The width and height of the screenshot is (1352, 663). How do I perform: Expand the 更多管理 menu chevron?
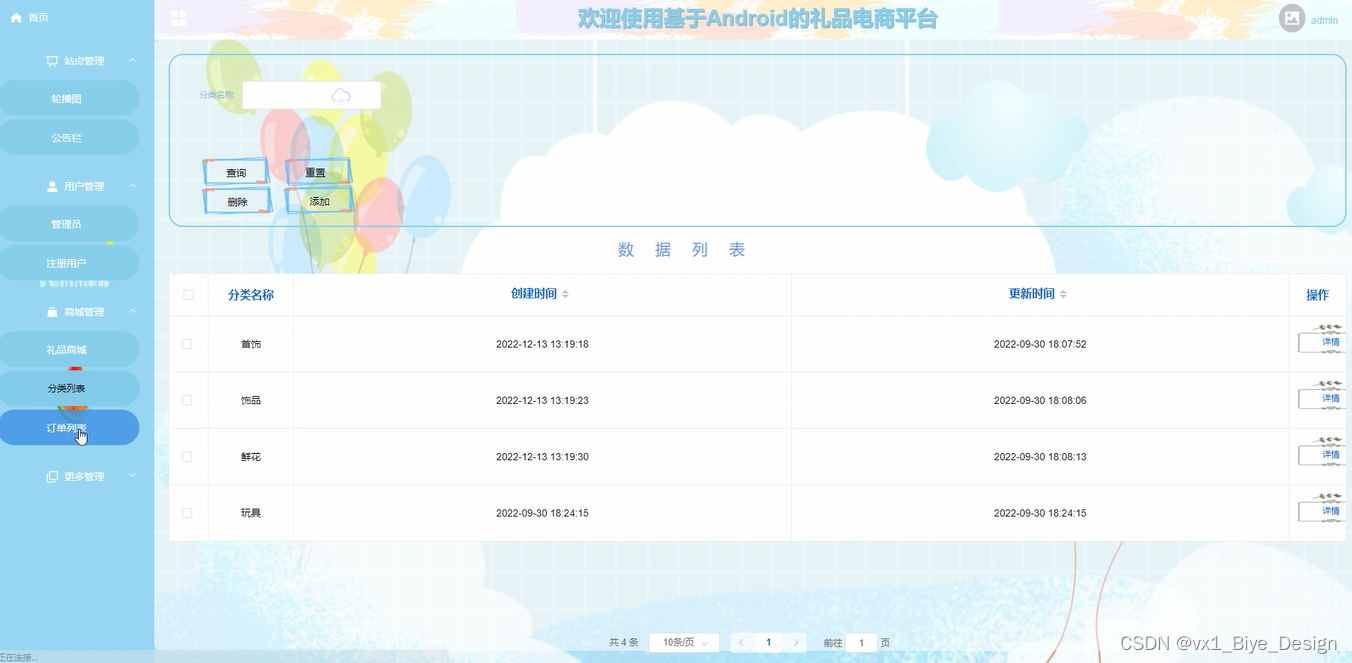(x=132, y=476)
